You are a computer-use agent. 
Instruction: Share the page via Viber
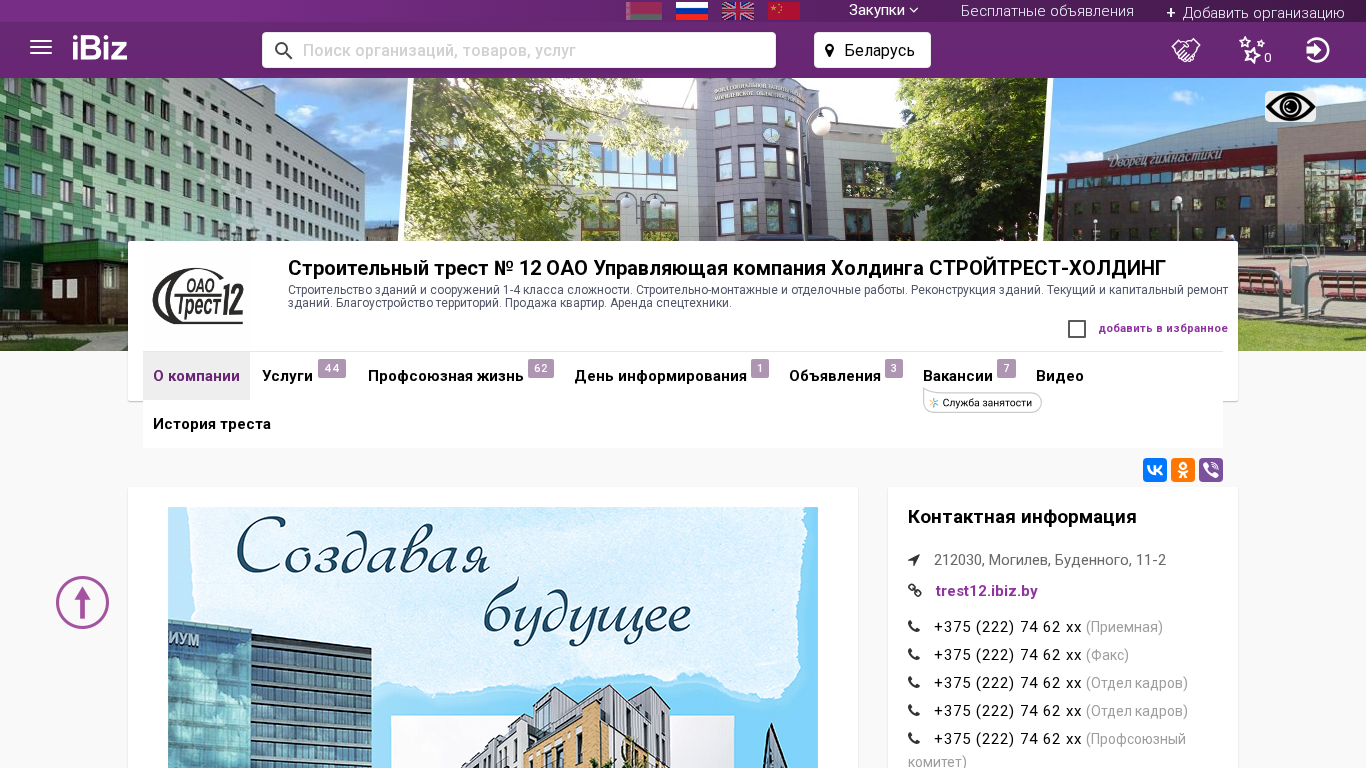1211,470
